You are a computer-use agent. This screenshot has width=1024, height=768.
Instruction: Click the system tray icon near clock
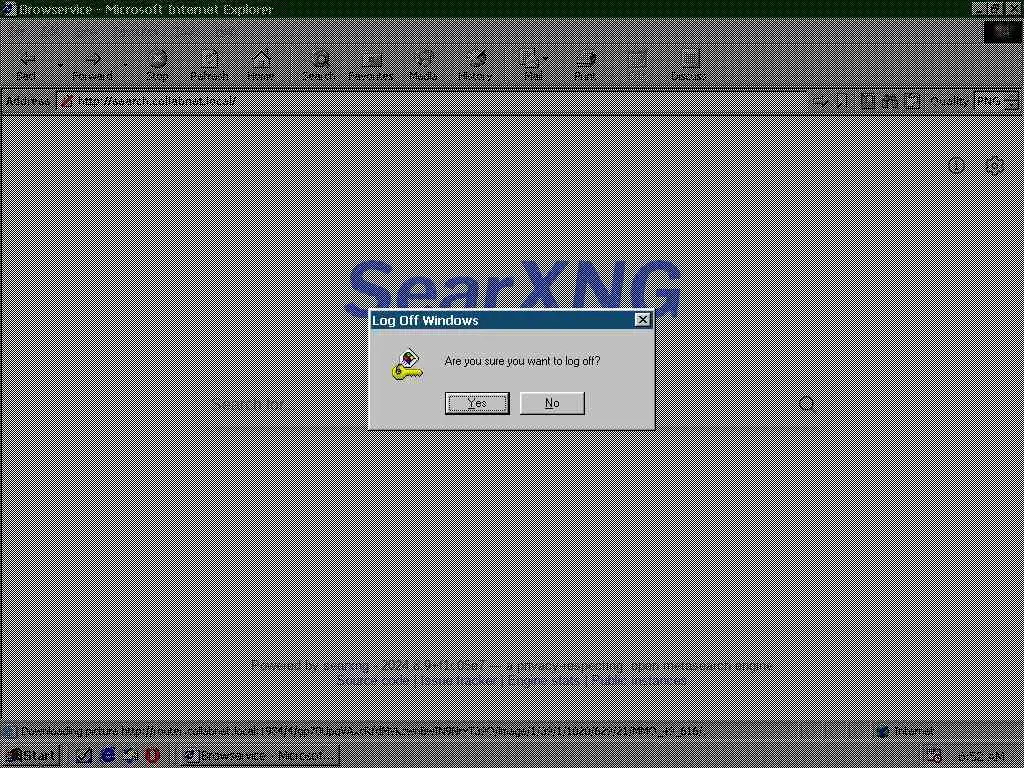tap(934, 756)
